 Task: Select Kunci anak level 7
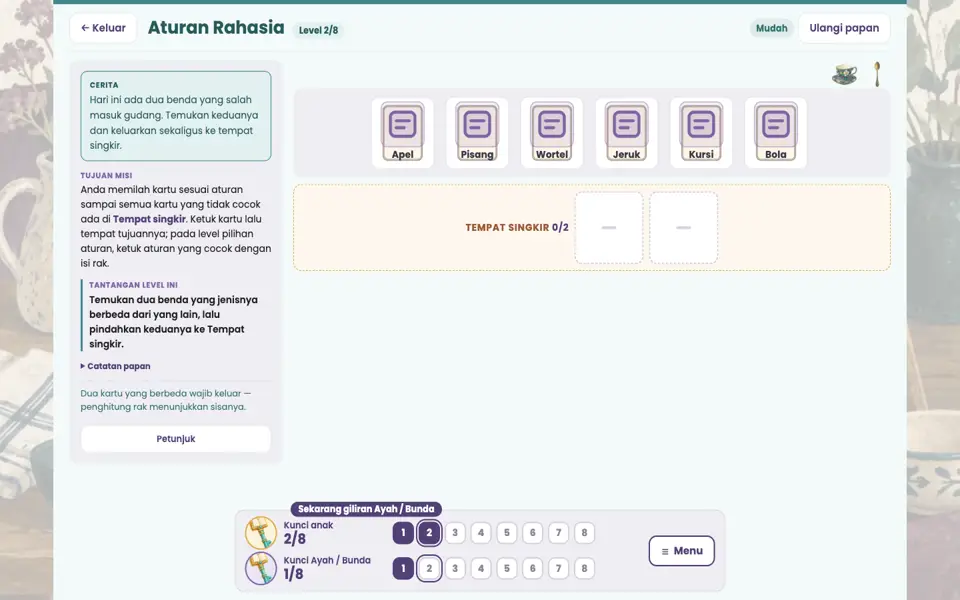coord(558,533)
